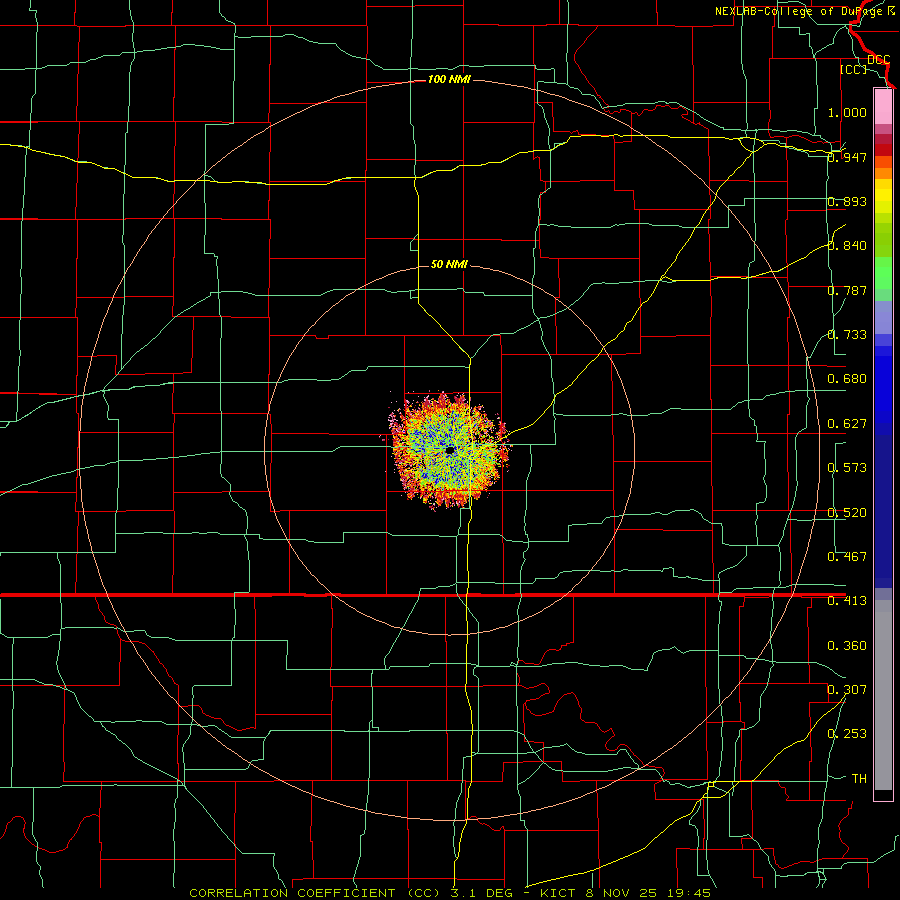This screenshot has height=900, width=900.
Task: Click the 100 NMI range ring label
Action: 449,79
